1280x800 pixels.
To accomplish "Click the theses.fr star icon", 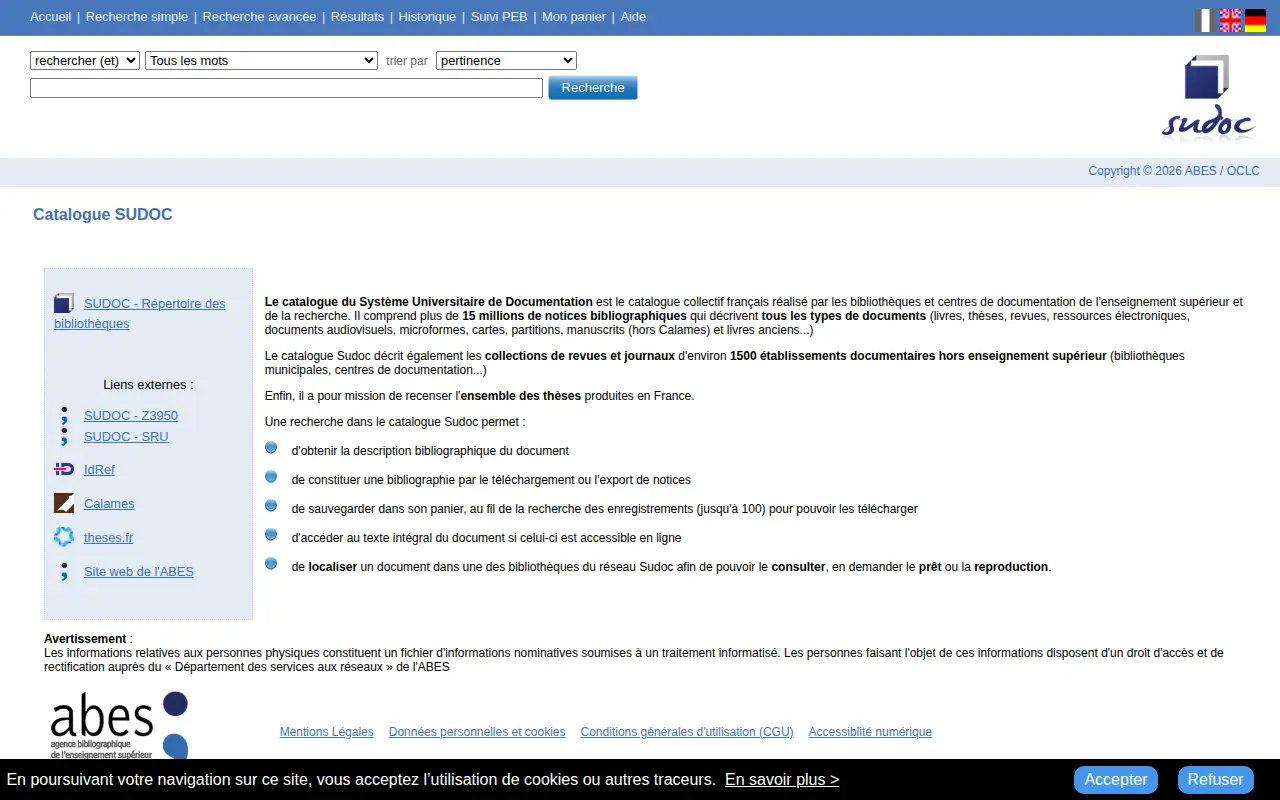I will point(64,537).
